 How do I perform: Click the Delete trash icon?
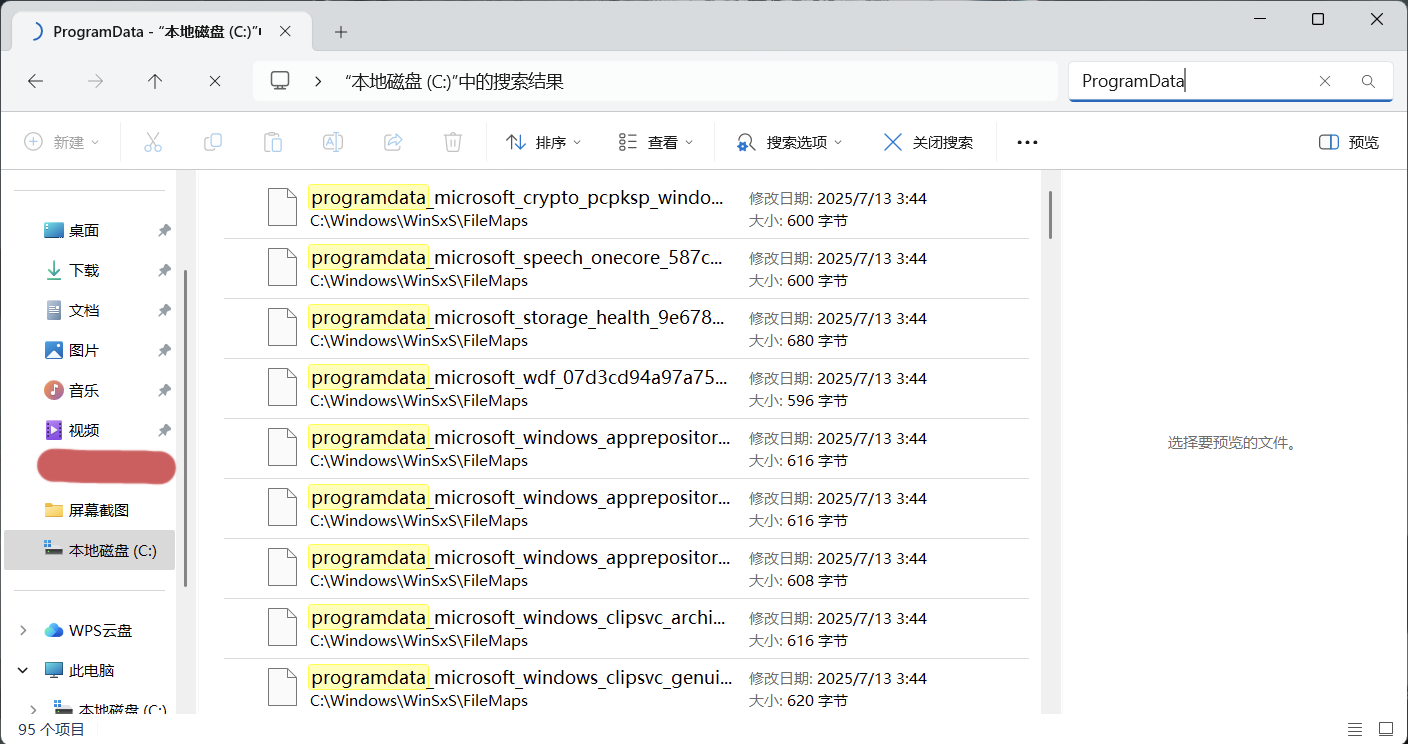click(453, 142)
